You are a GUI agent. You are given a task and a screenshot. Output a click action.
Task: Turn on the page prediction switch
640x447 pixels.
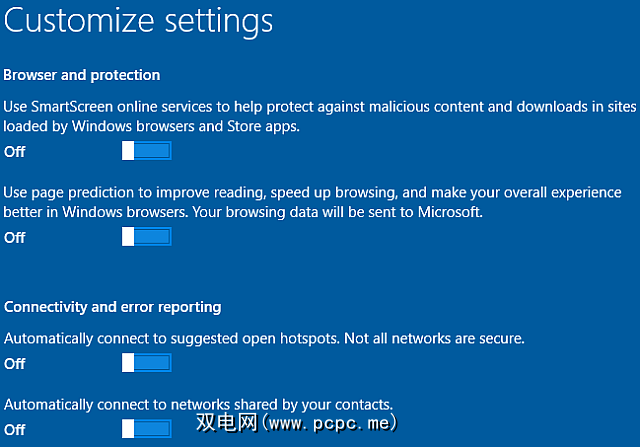click(146, 237)
